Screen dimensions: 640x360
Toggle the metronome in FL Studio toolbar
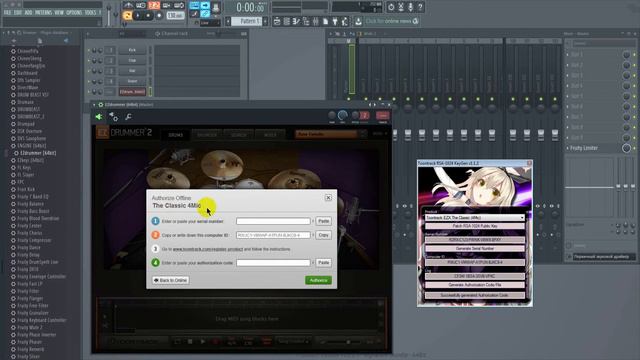128,5
